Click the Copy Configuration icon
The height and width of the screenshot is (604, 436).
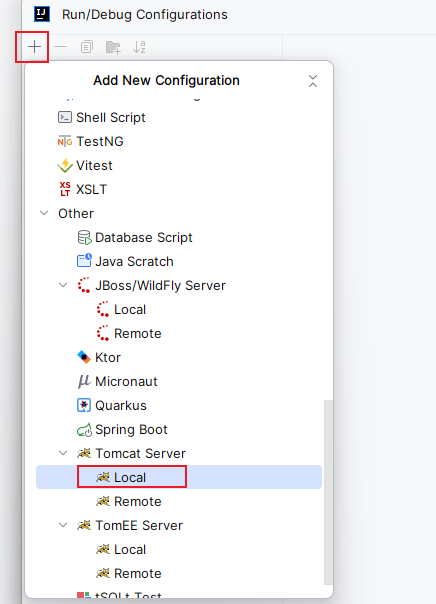(87, 47)
